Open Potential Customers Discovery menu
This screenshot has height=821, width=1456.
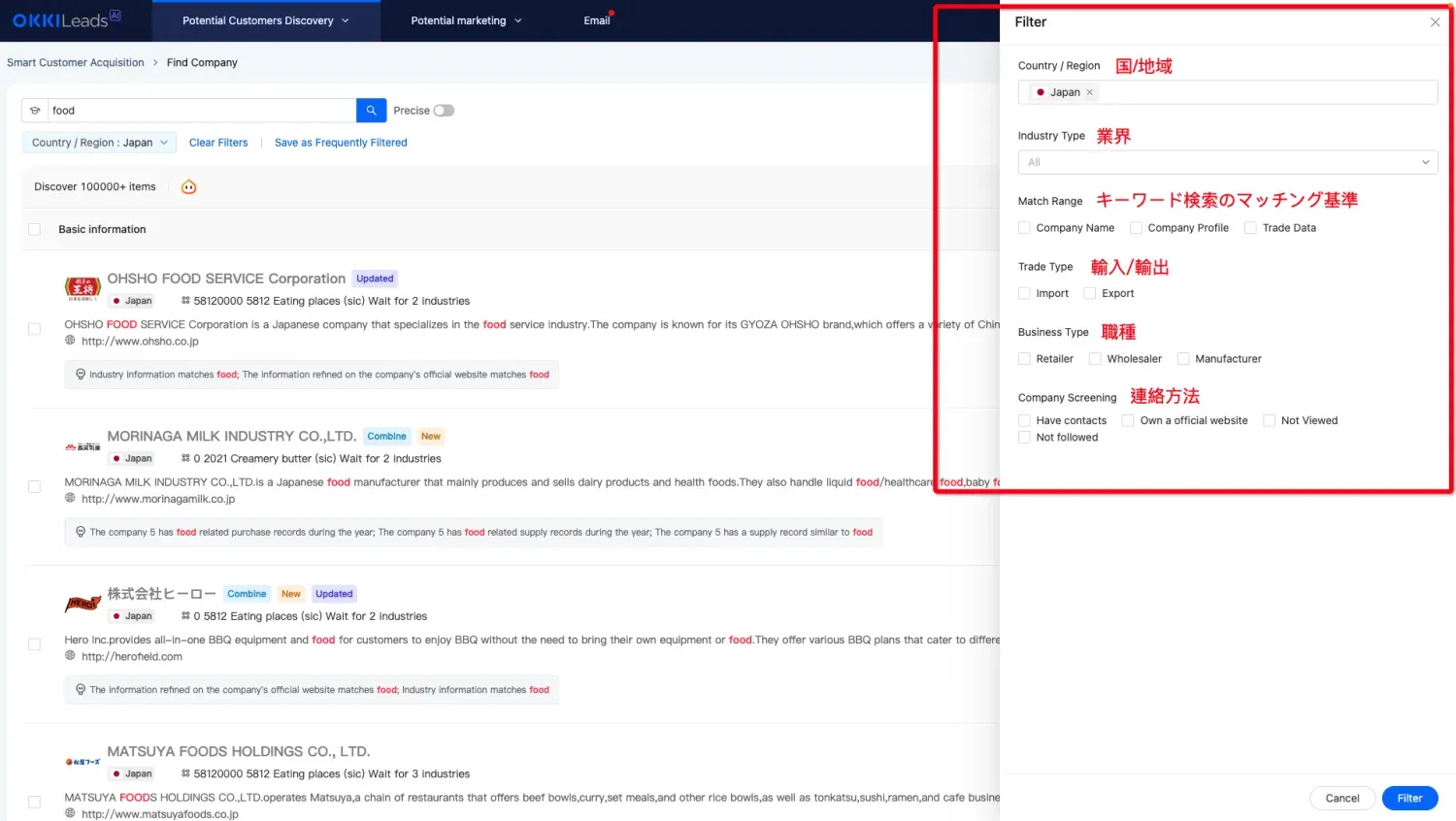[x=265, y=20]
